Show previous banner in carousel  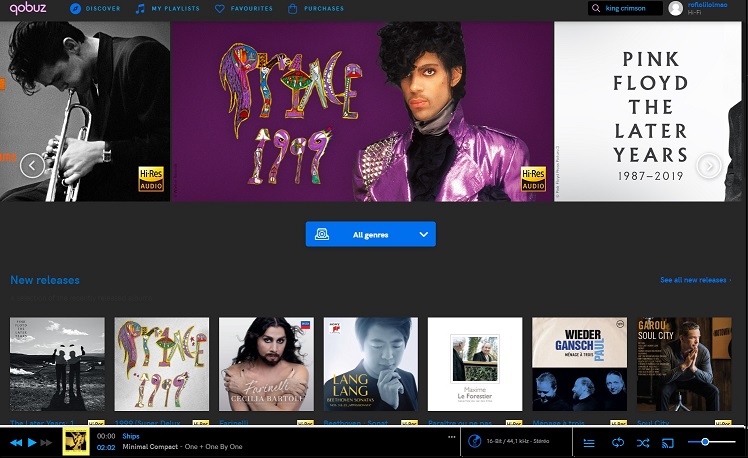coord(32,166)
